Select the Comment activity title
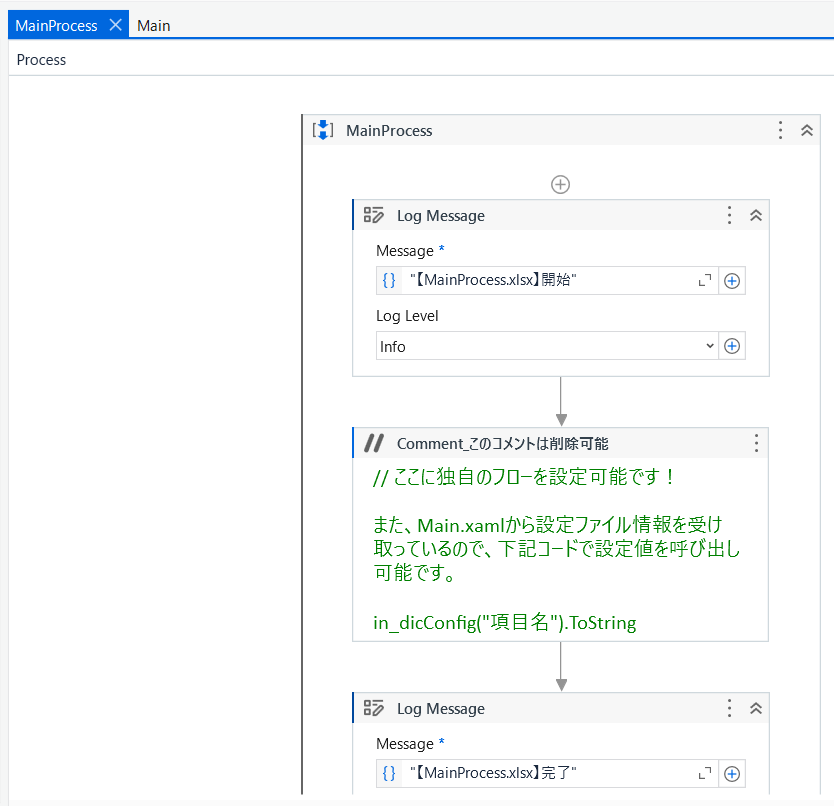The width and height of the screenshot is (834, 806). coord(502,443)
